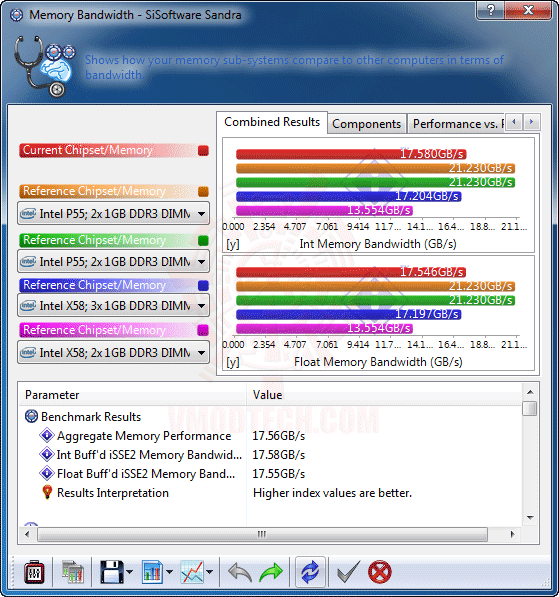Click the engine options icon in bottom toolbar
Screen dimensions: 559x597
pyautogui.click(x=34, y=571)
